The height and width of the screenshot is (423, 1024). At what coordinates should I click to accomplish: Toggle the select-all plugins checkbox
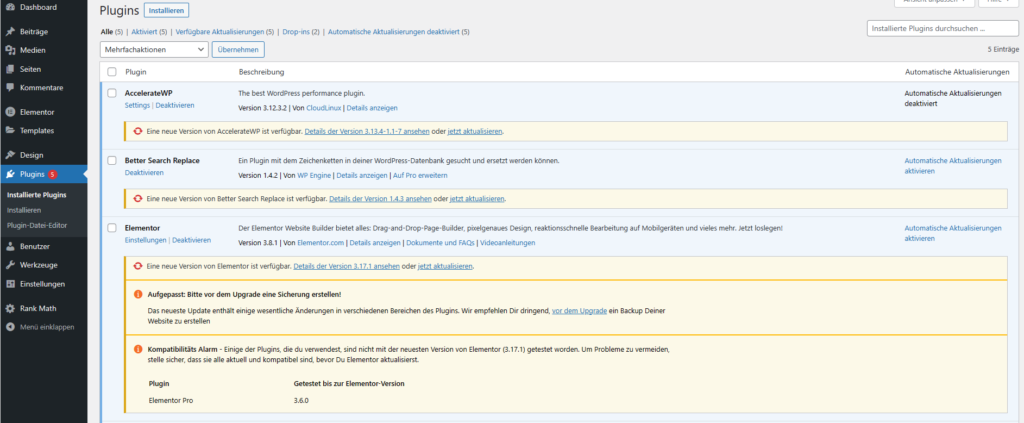112,72
